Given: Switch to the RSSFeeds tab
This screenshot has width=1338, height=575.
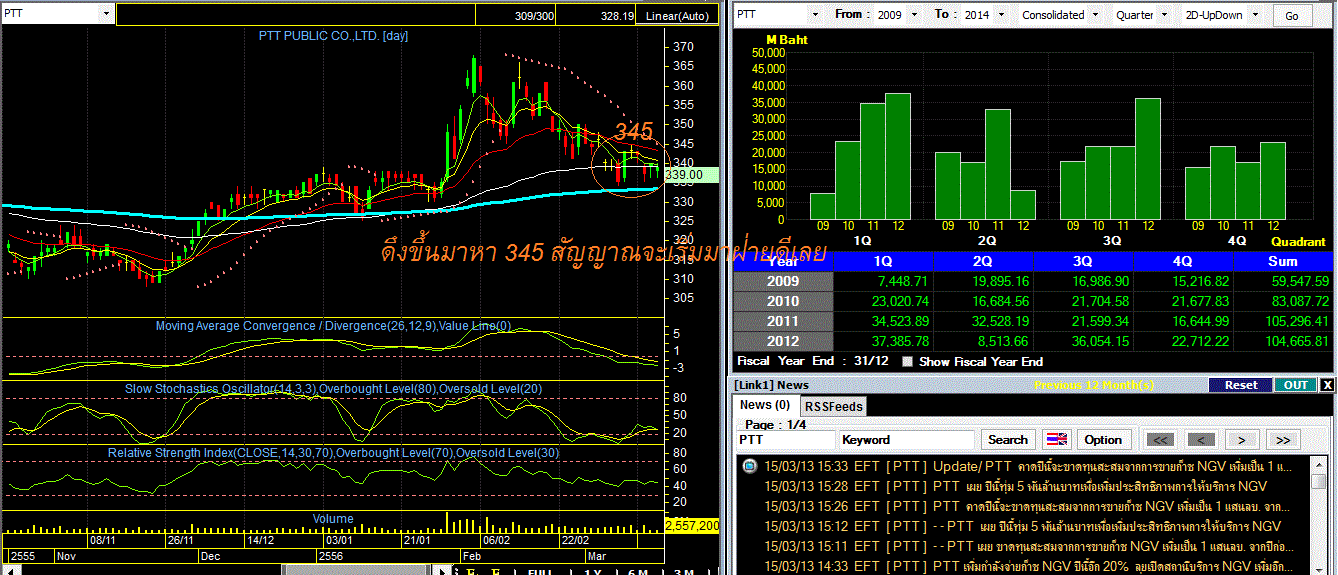Looking at the screenshot, I should click(834, 406).
